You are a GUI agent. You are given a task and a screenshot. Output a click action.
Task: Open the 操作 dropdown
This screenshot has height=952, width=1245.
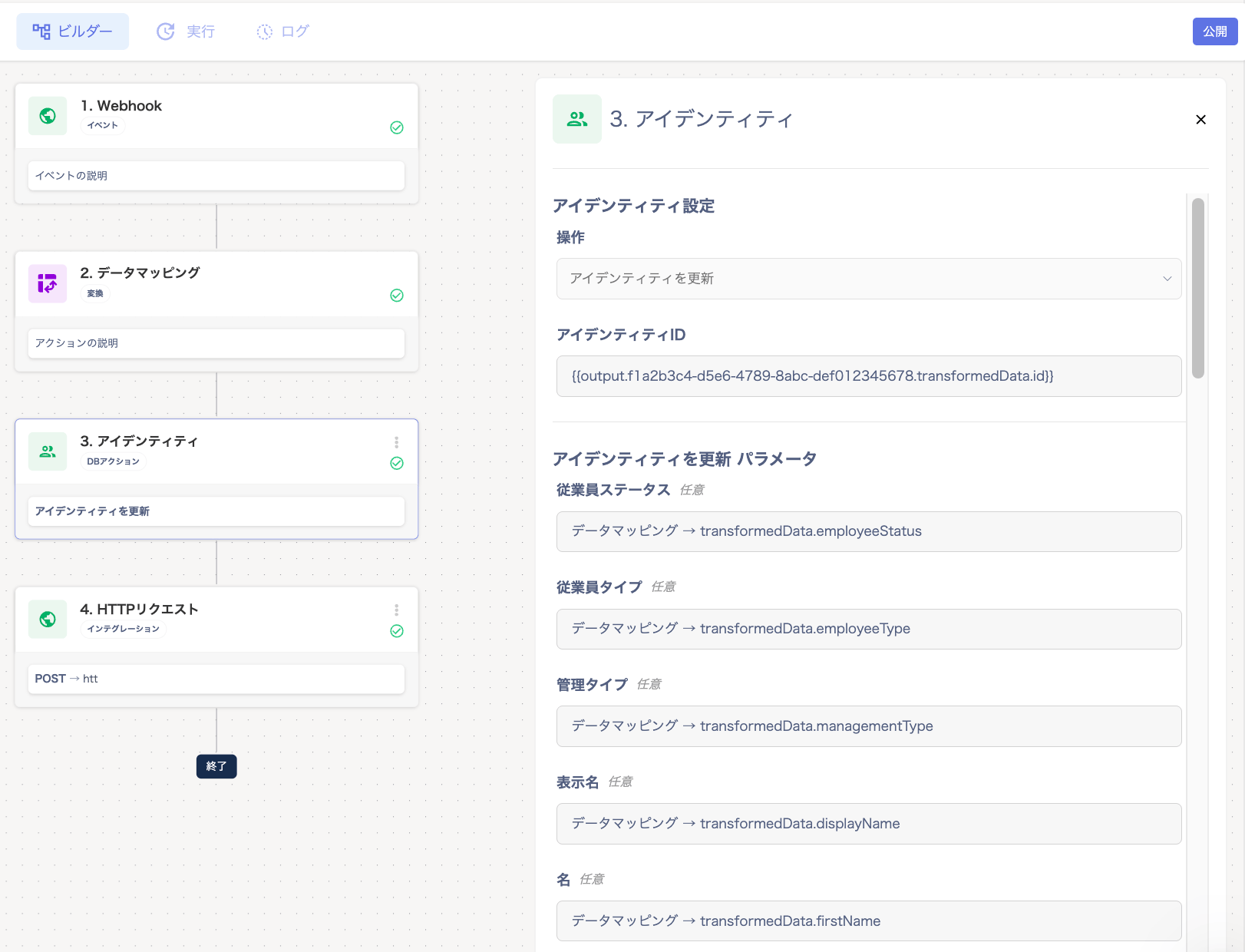[x=869, y=279]
